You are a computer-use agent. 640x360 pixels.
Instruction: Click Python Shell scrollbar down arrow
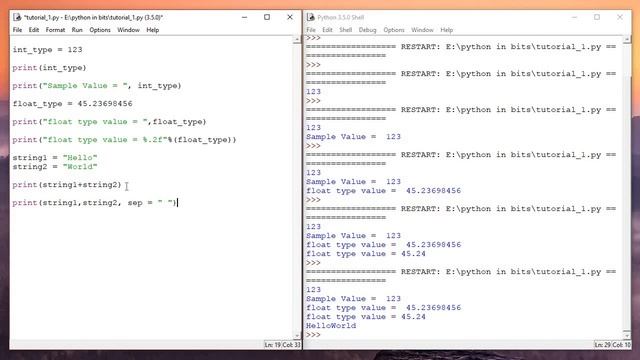pos(627,336)
